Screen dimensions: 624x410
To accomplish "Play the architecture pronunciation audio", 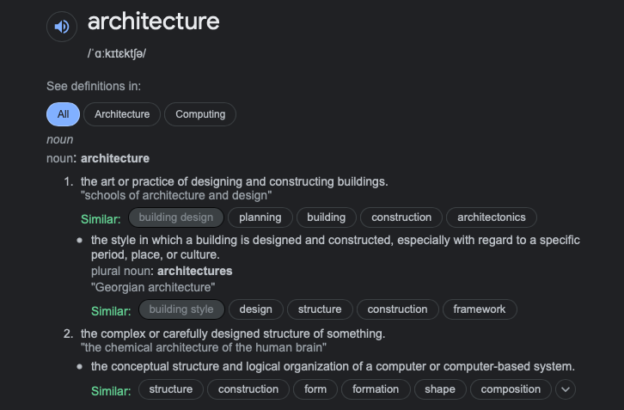I will [x=62, y=27].
